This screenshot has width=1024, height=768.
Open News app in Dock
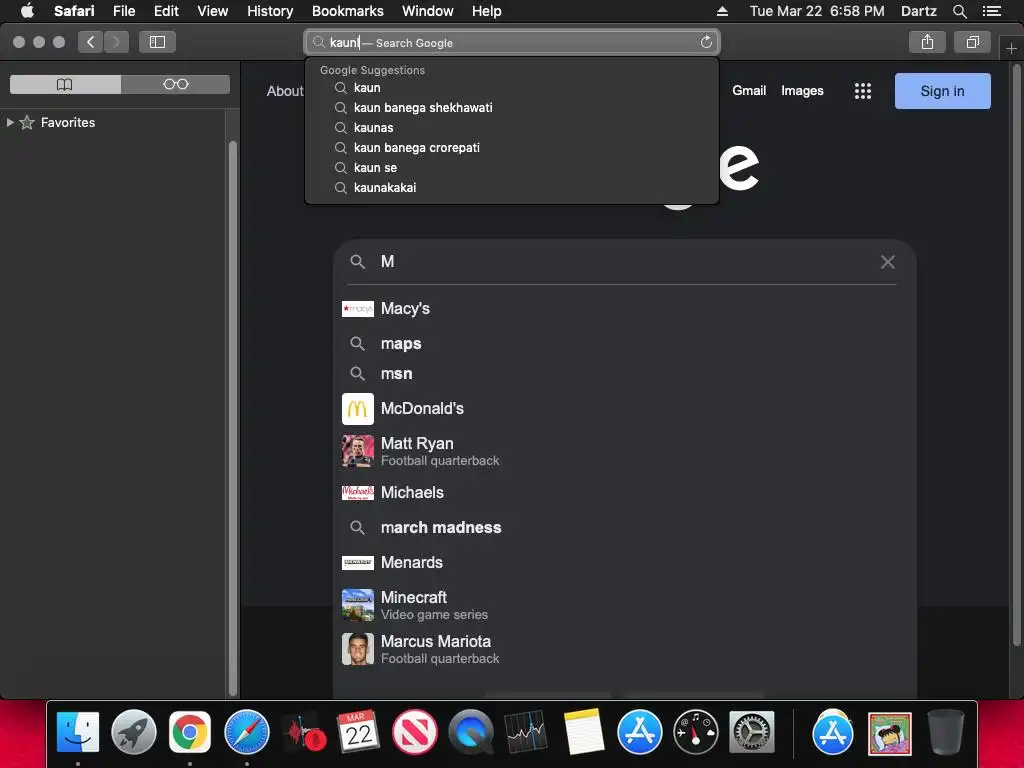click(415, 732)
